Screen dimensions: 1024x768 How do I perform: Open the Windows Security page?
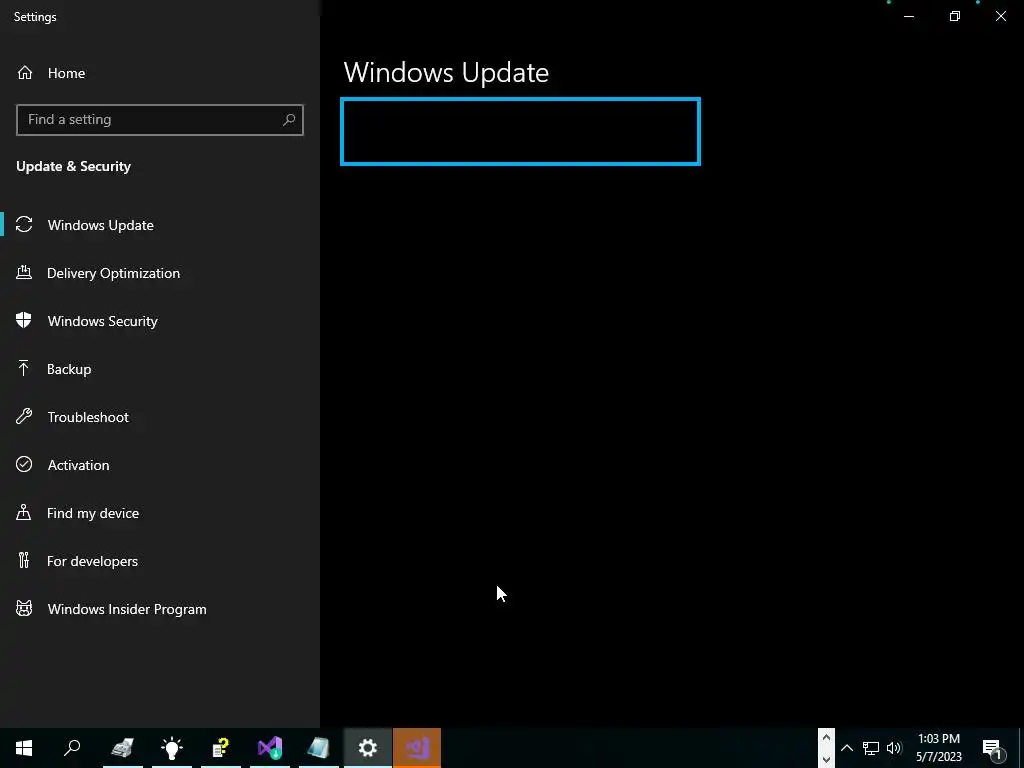click(160, 321)
